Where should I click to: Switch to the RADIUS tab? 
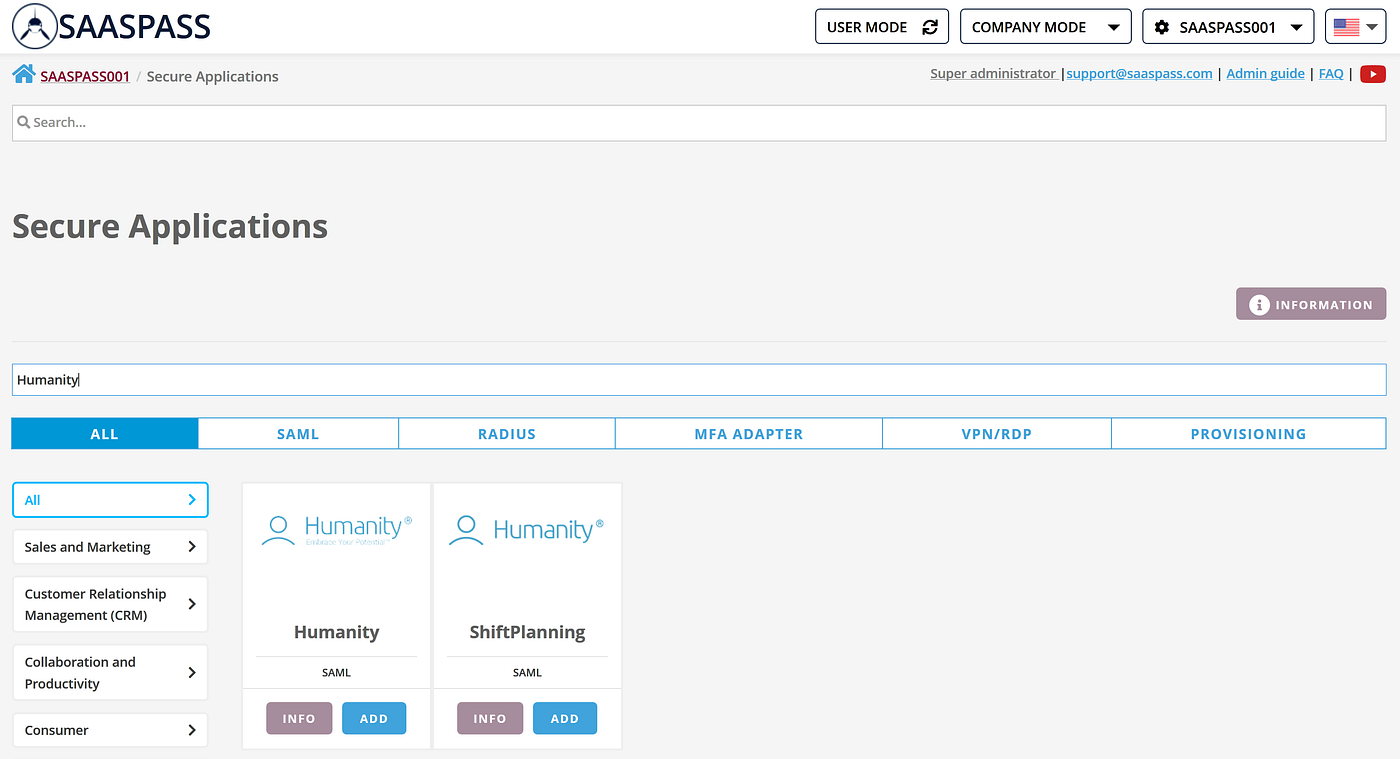(x=507, y=434)
